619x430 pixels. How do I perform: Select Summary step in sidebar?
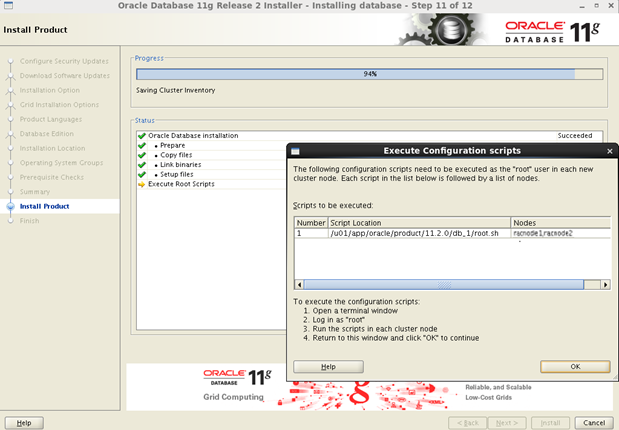[35, 192]
